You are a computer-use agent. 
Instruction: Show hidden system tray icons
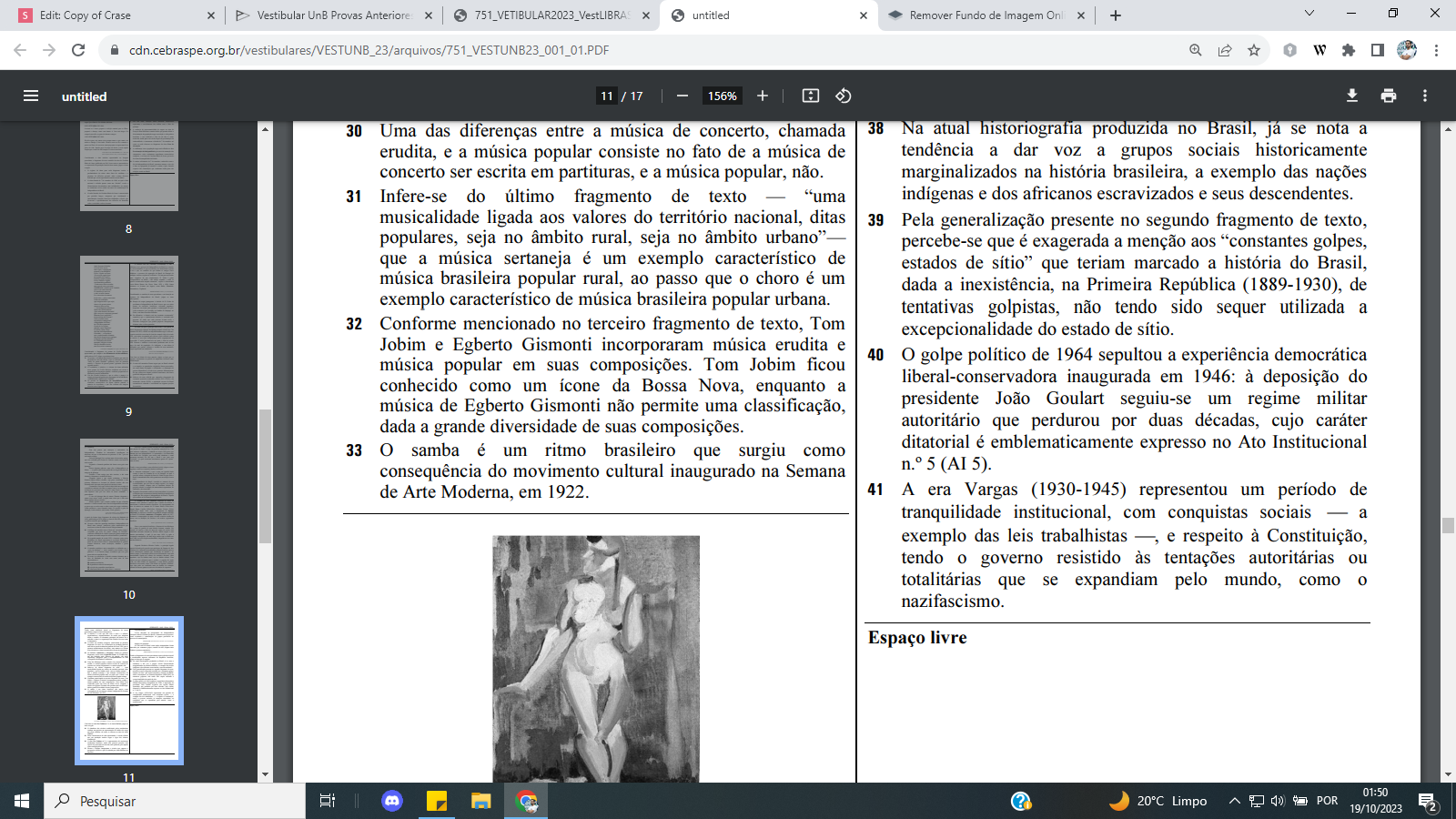(x=1235, y=801)
